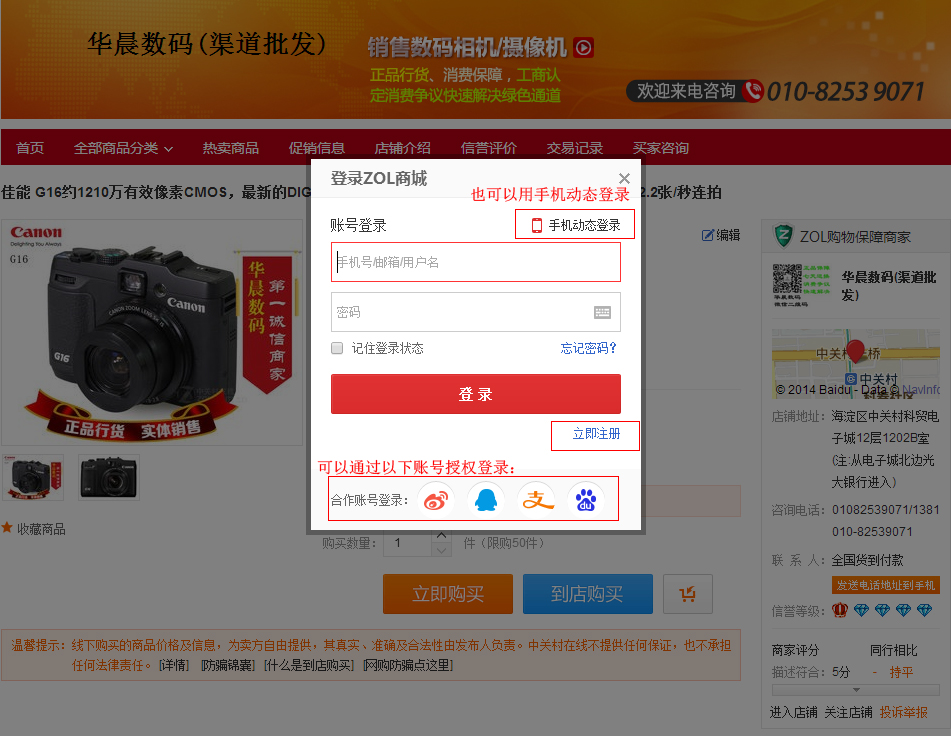This screenshot has height=736, width=951.
Task: Click the 发送电话地址到手机 button
Action: pyautogui.click(x=885, y=585)
